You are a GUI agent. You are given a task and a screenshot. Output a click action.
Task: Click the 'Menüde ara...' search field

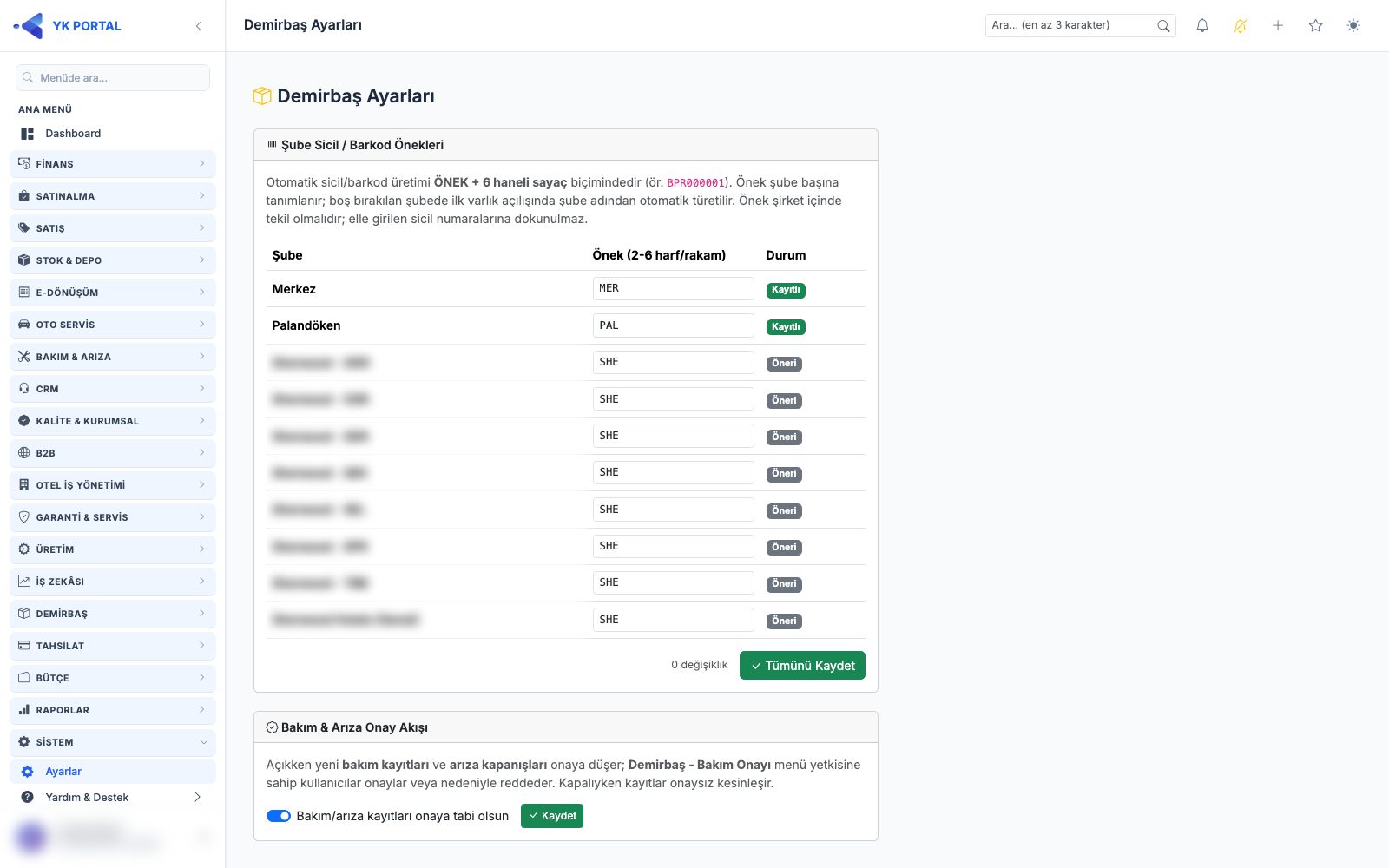tap(113, 77)
